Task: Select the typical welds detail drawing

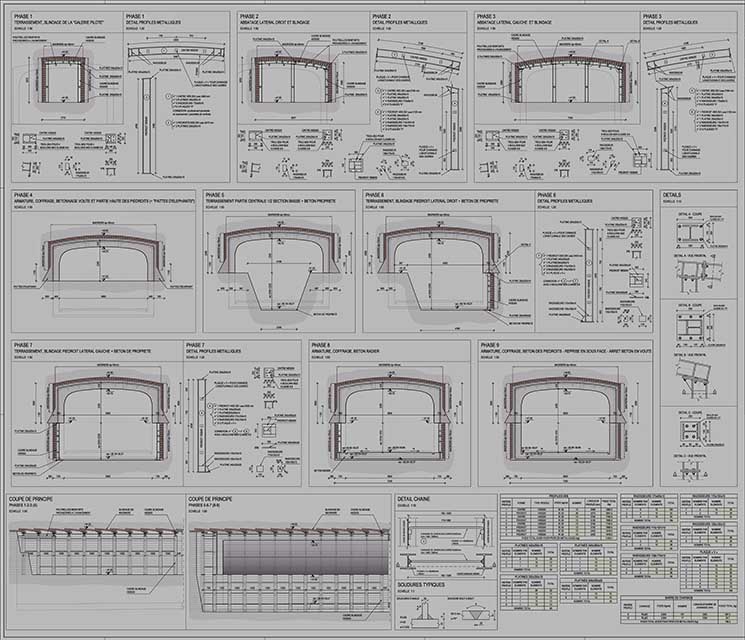Action: (446, 613)
